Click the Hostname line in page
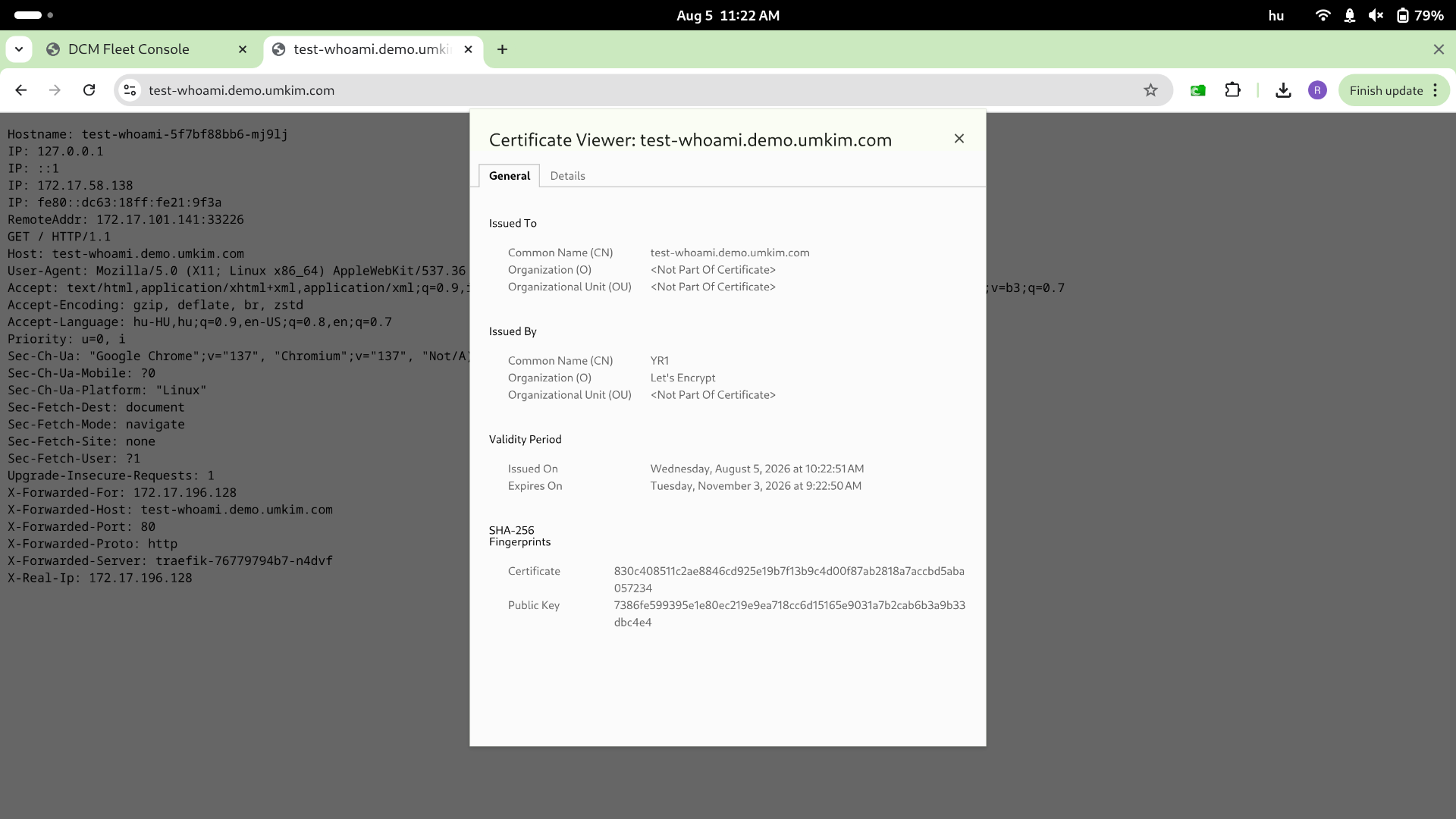 pos(148,134)
